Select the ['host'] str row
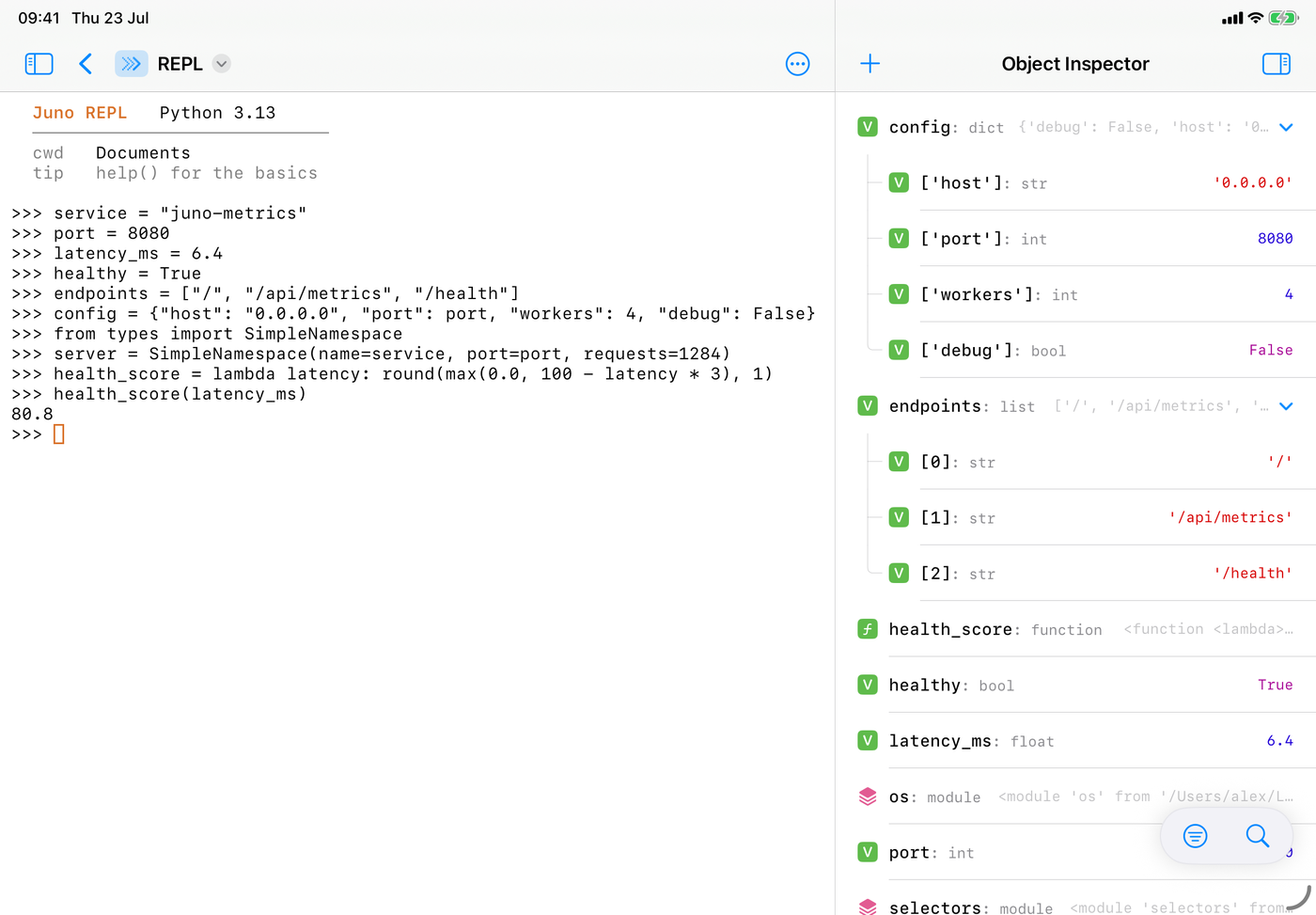Image resolution: width=1316 pixels, height=915 pixels. pos(1090,182)
